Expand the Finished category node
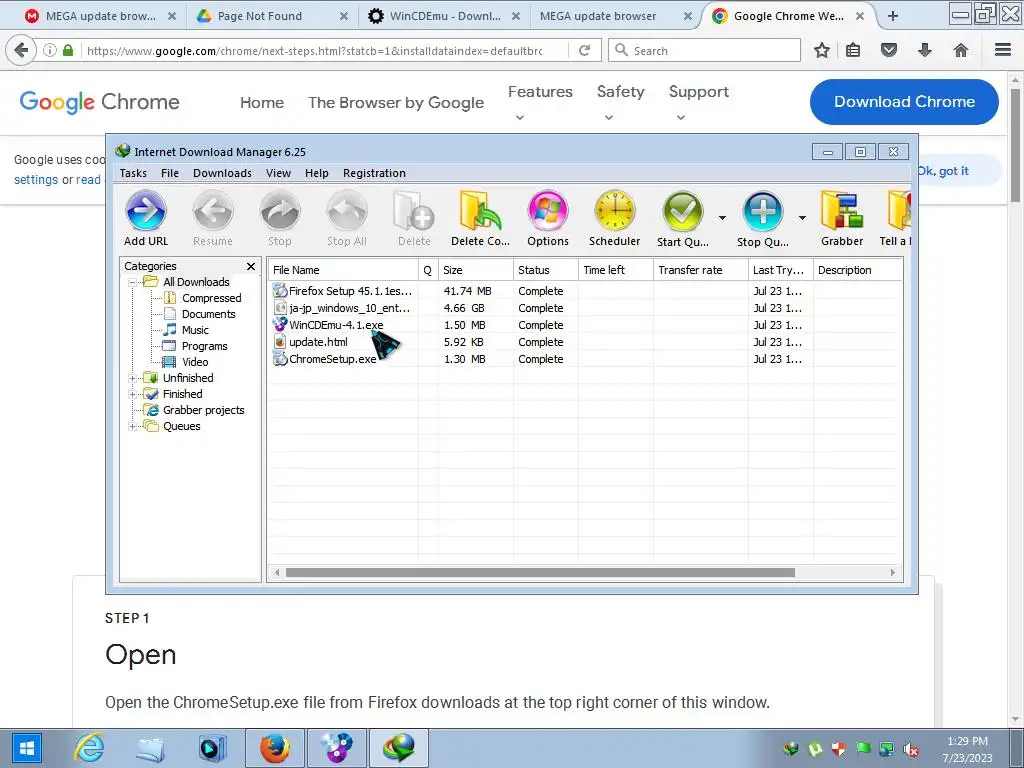This screenshot has width=1024, height=768. coord(133,394)
